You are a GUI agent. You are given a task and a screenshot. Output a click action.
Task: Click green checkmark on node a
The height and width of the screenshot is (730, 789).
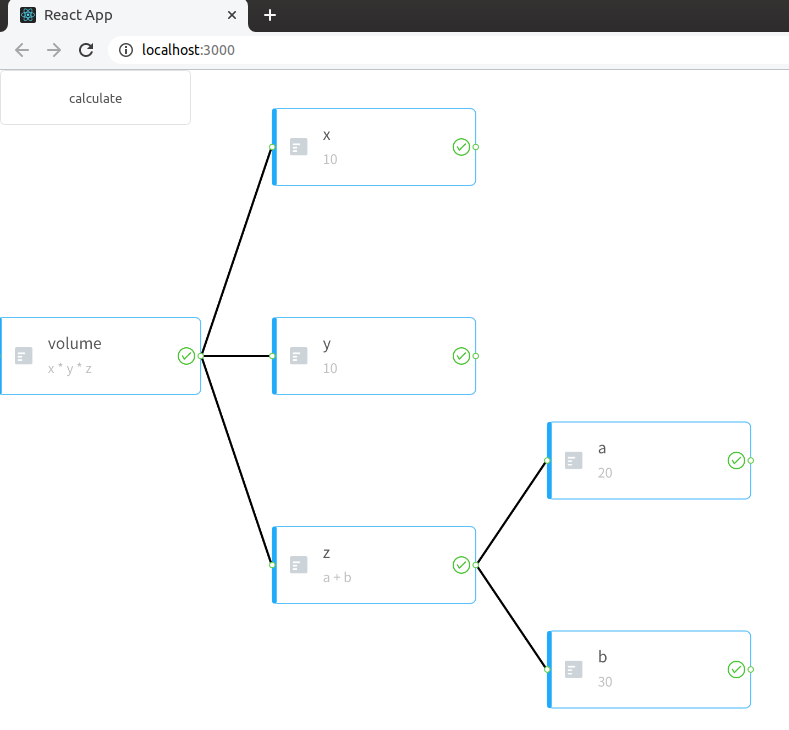[x=736, y=460]
